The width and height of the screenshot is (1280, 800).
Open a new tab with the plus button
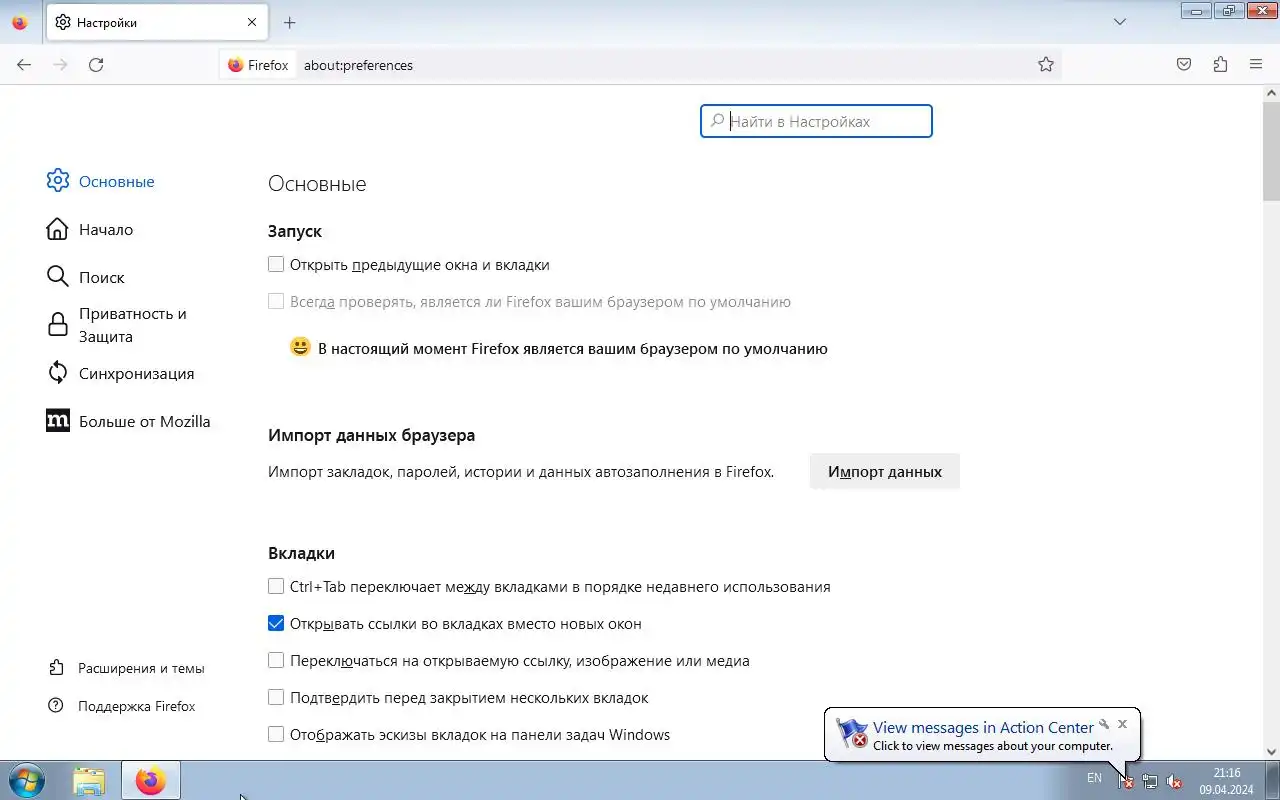[290, 22]
